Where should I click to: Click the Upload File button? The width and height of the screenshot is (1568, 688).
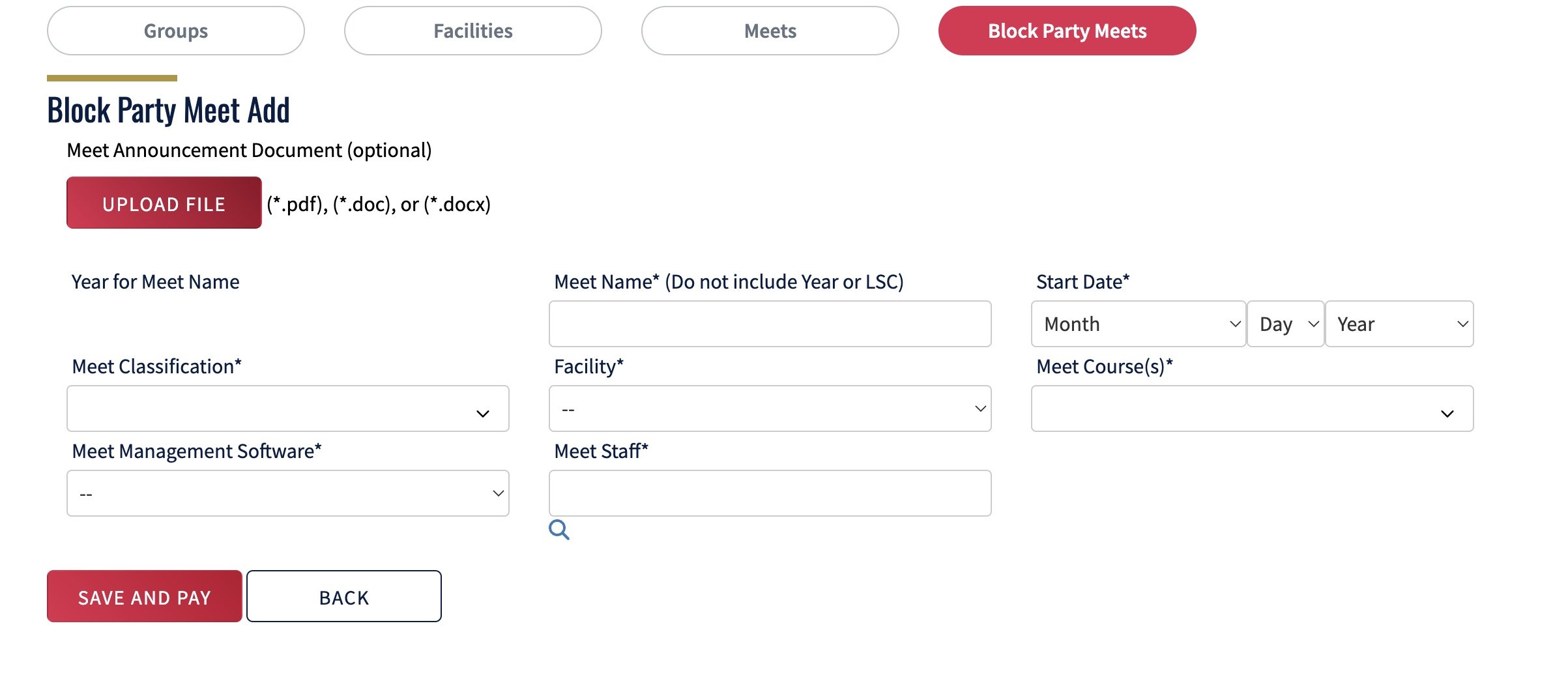164,203
